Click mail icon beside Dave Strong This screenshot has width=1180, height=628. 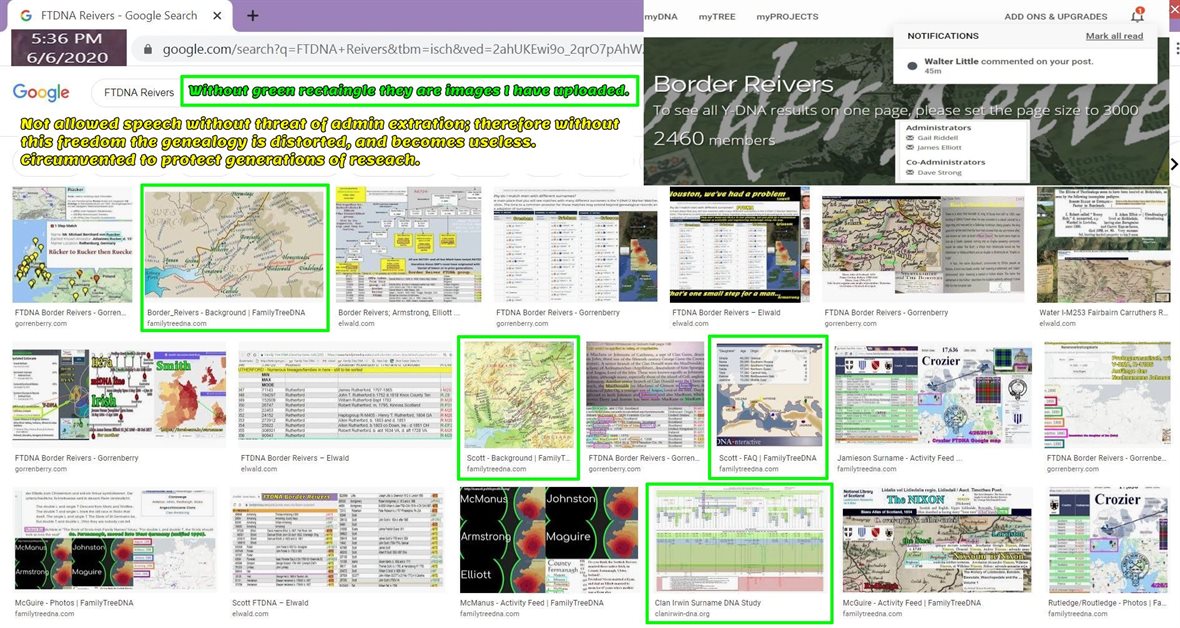[x=910, y=173]
